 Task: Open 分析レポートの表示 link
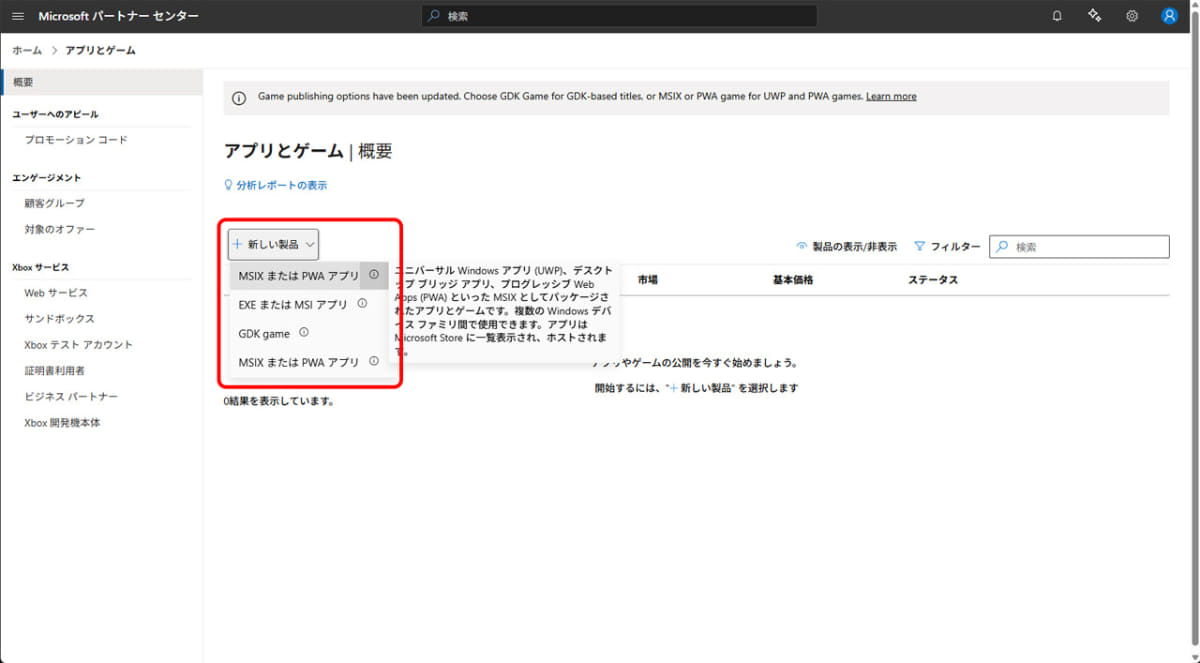(x=281, y=185)
